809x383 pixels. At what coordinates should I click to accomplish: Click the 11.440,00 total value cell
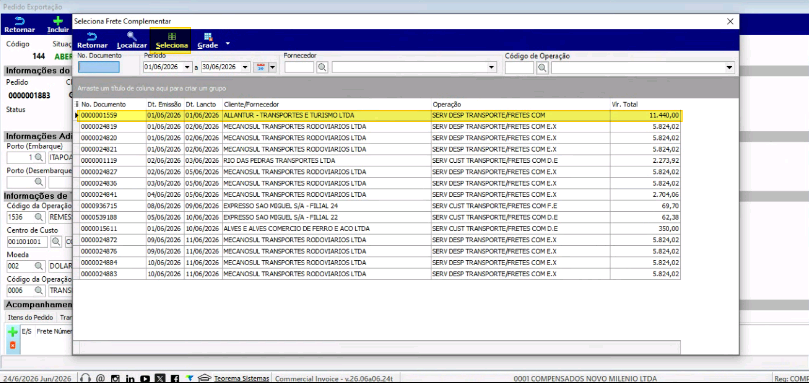(x=645, y=115)
